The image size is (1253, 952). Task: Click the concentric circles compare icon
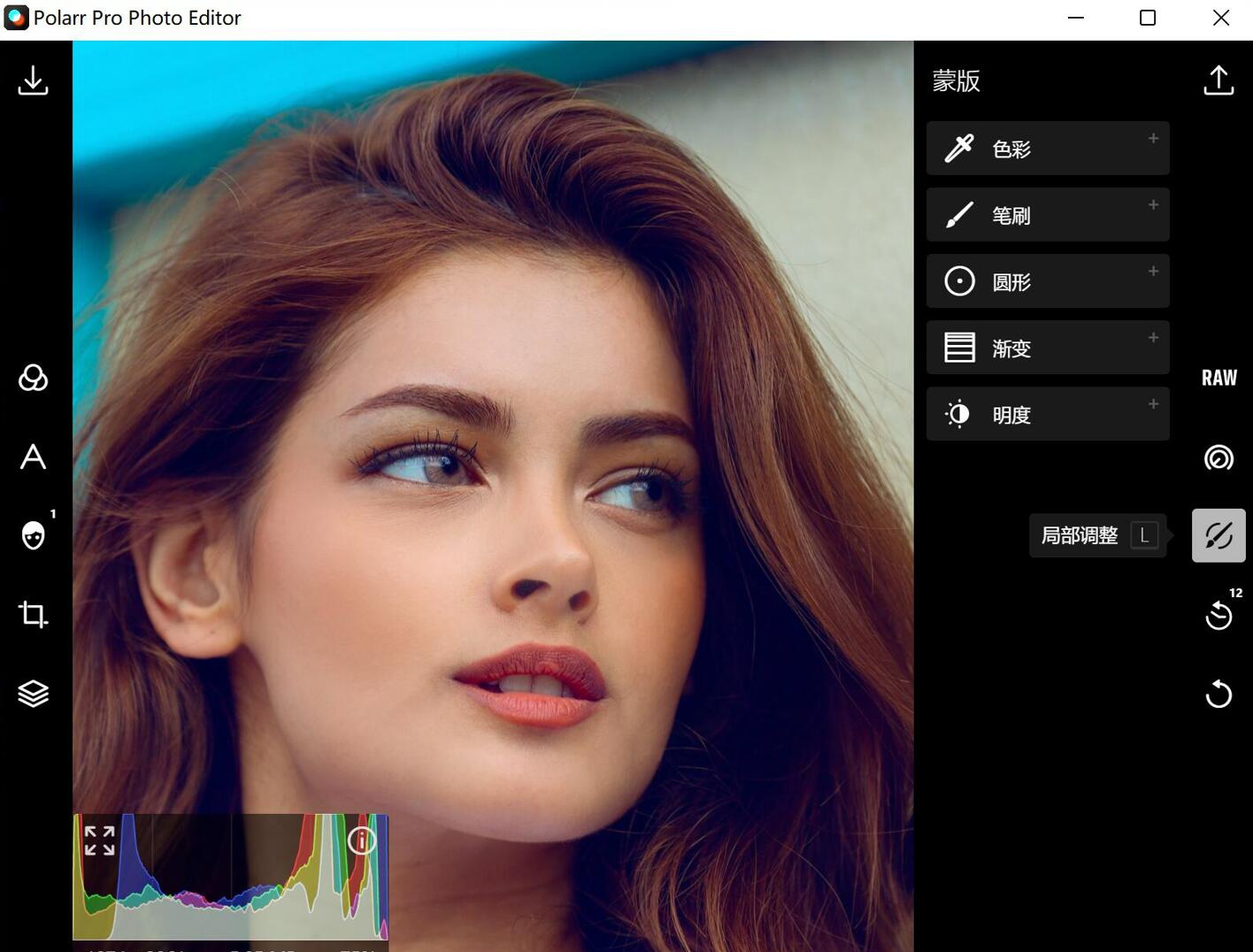click(x=1218, y=458)
